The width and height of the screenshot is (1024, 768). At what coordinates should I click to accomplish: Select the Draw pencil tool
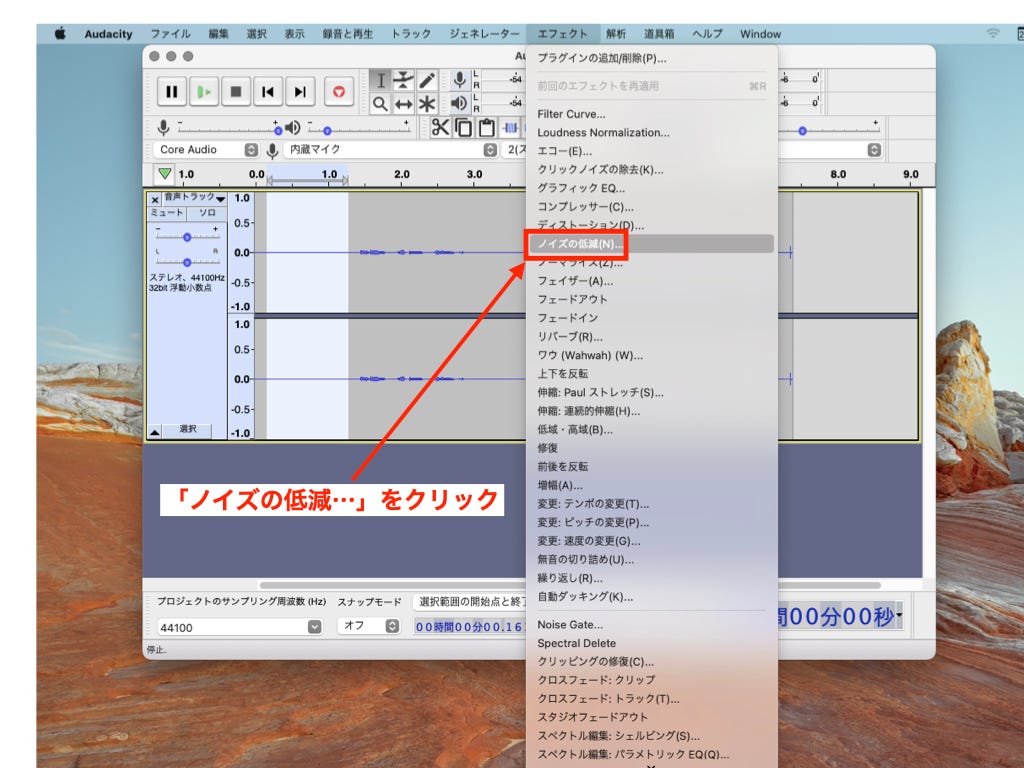pyautogui.click(x=427, y=80)
